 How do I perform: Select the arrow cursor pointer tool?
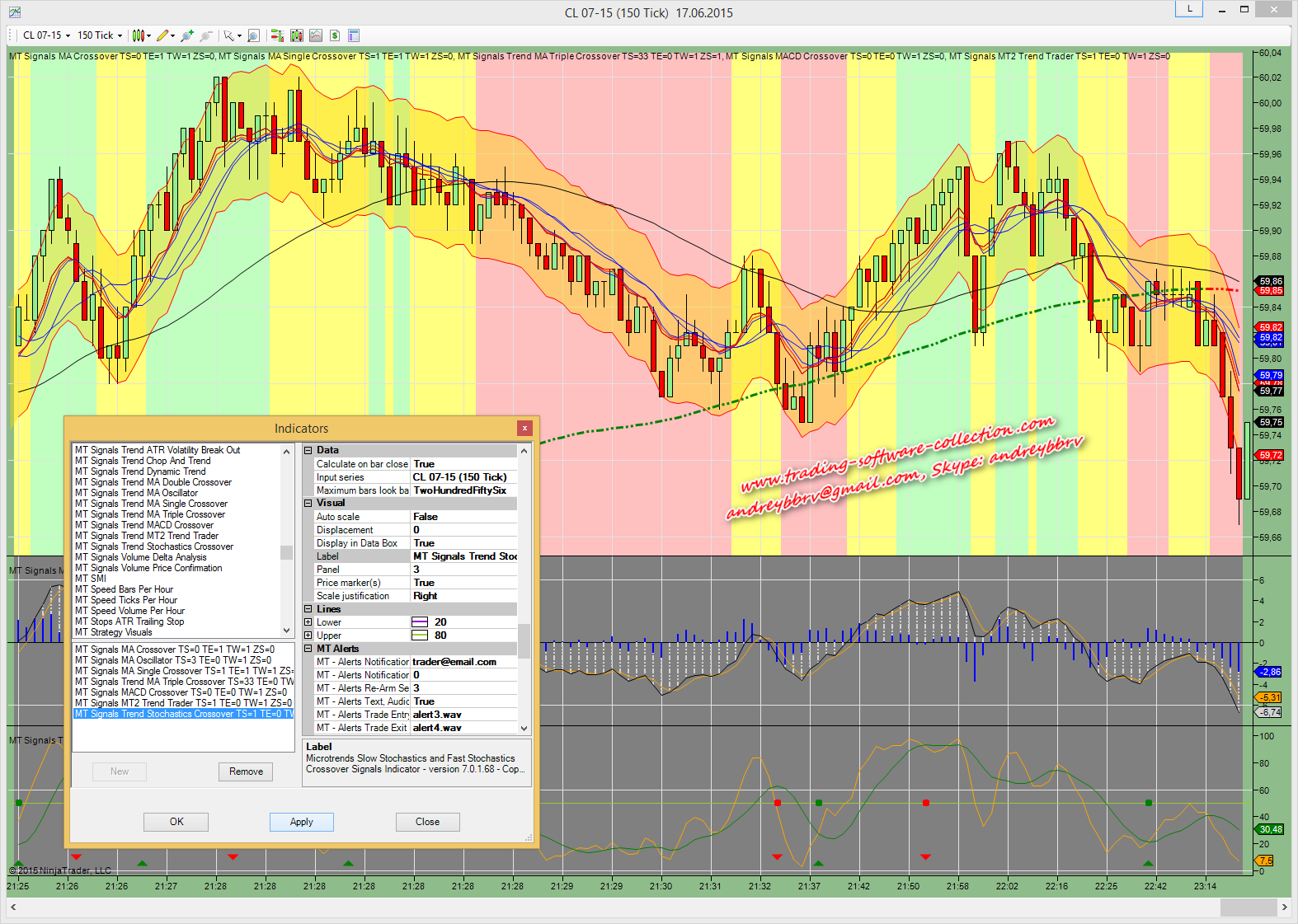[x=230, y=35]
